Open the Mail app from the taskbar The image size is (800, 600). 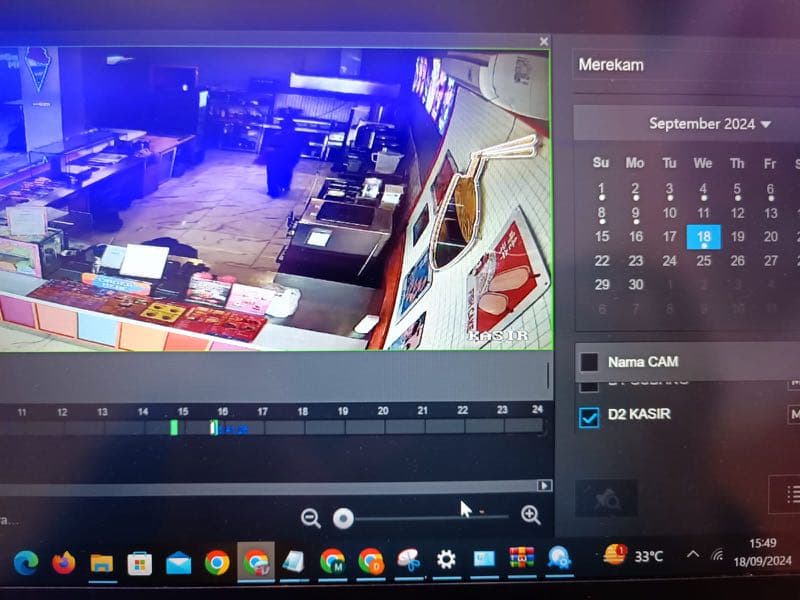[179, 563]
